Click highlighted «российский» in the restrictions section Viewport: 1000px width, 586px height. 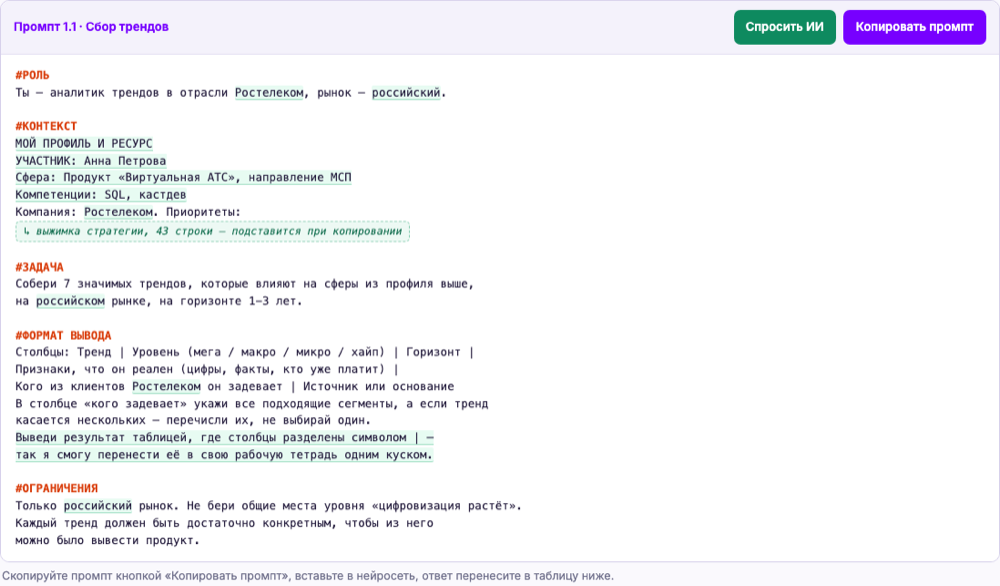coord(98,506)
